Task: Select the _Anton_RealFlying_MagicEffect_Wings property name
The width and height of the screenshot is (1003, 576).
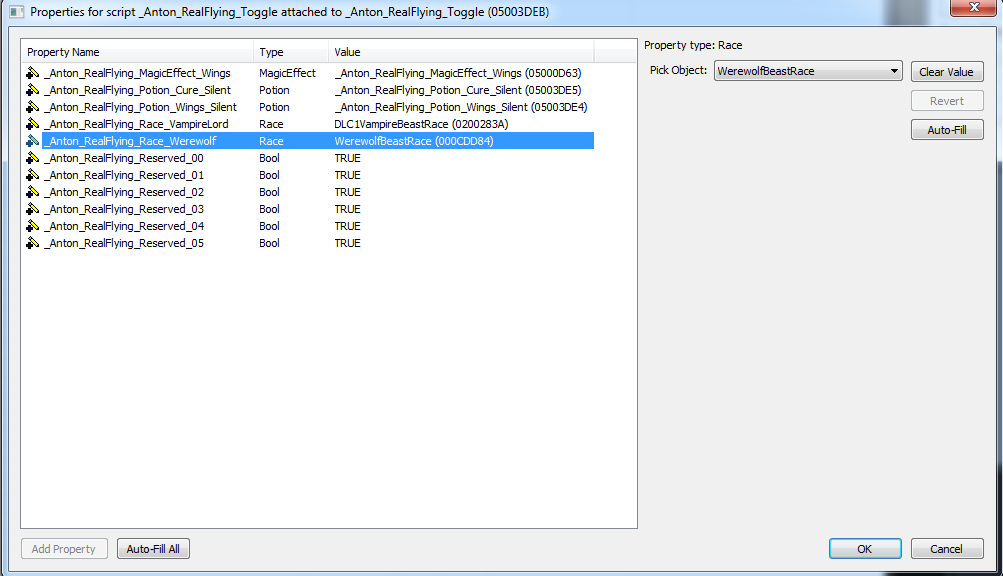Action: coord(137,73)
